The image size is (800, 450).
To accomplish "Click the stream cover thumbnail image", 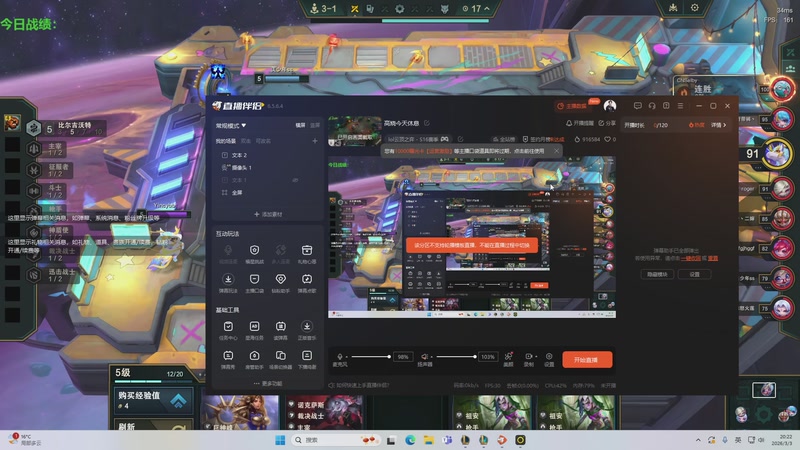I will 355,131.
